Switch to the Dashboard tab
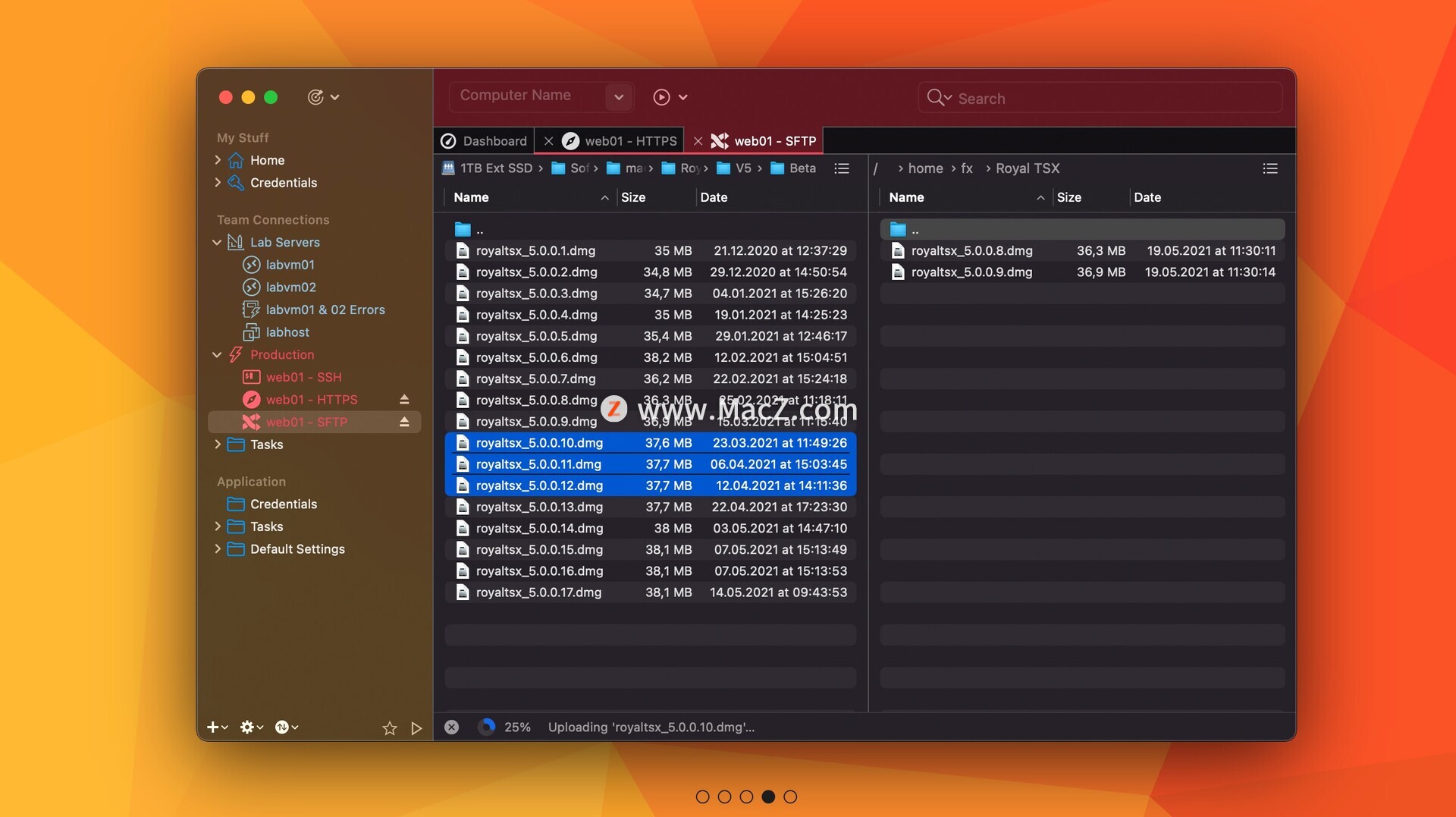 coord(484,141)
